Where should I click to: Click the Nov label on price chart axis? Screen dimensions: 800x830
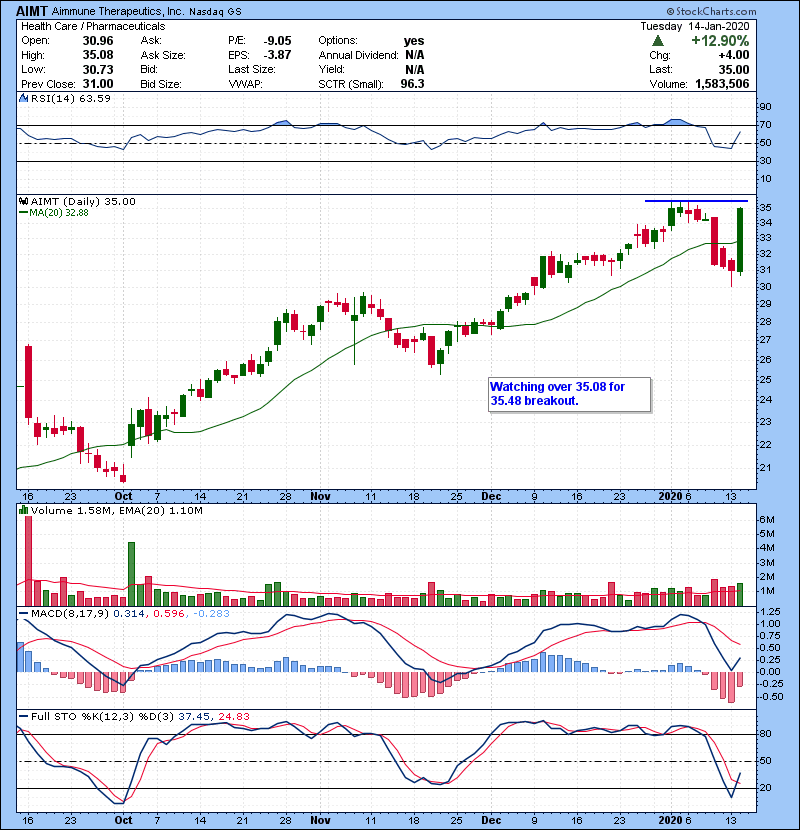click(x=320, y=497)
